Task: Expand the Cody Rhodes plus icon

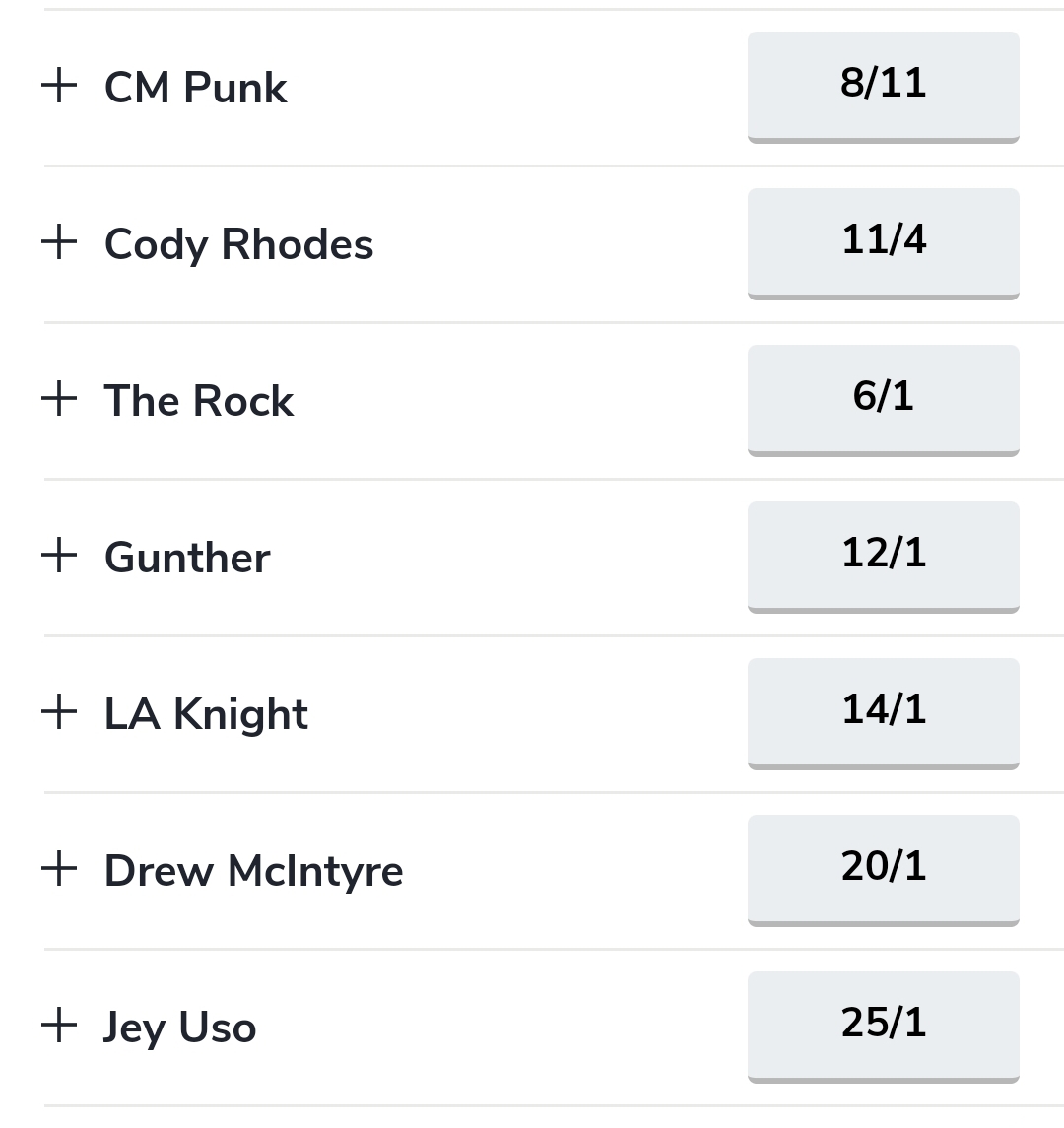Action: point(59,242)
